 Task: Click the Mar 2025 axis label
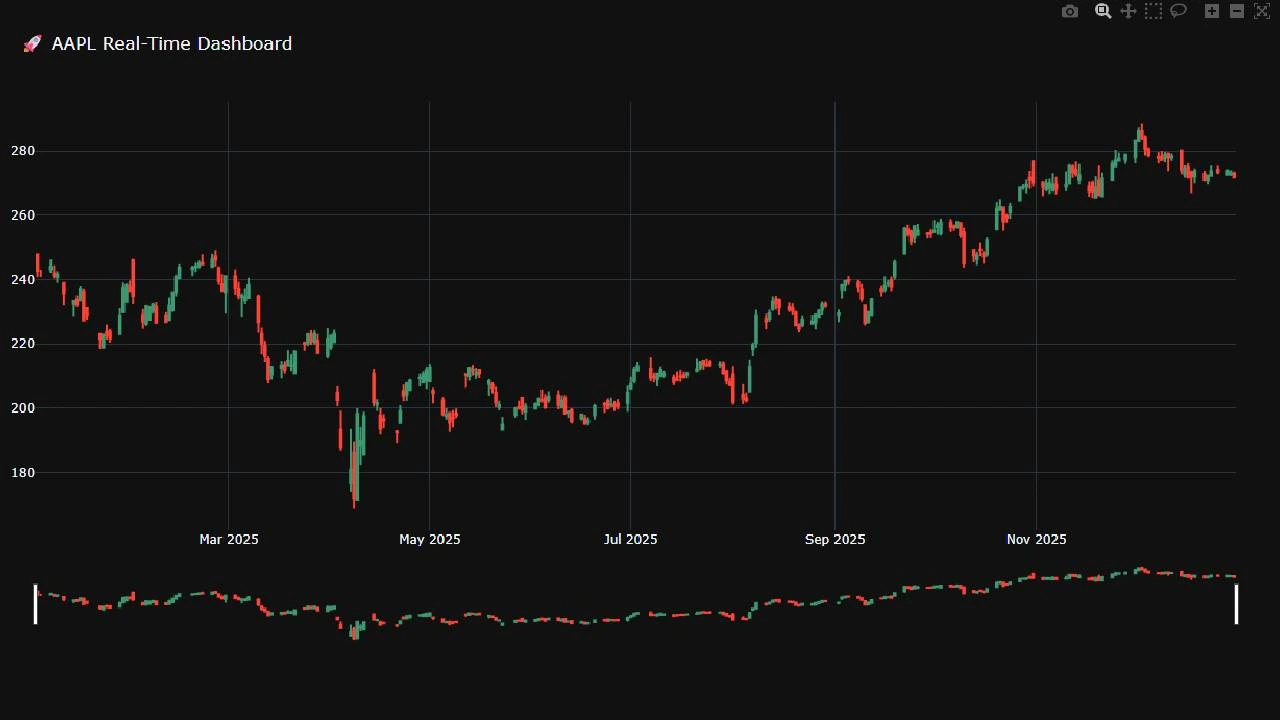tap(229, 539)
